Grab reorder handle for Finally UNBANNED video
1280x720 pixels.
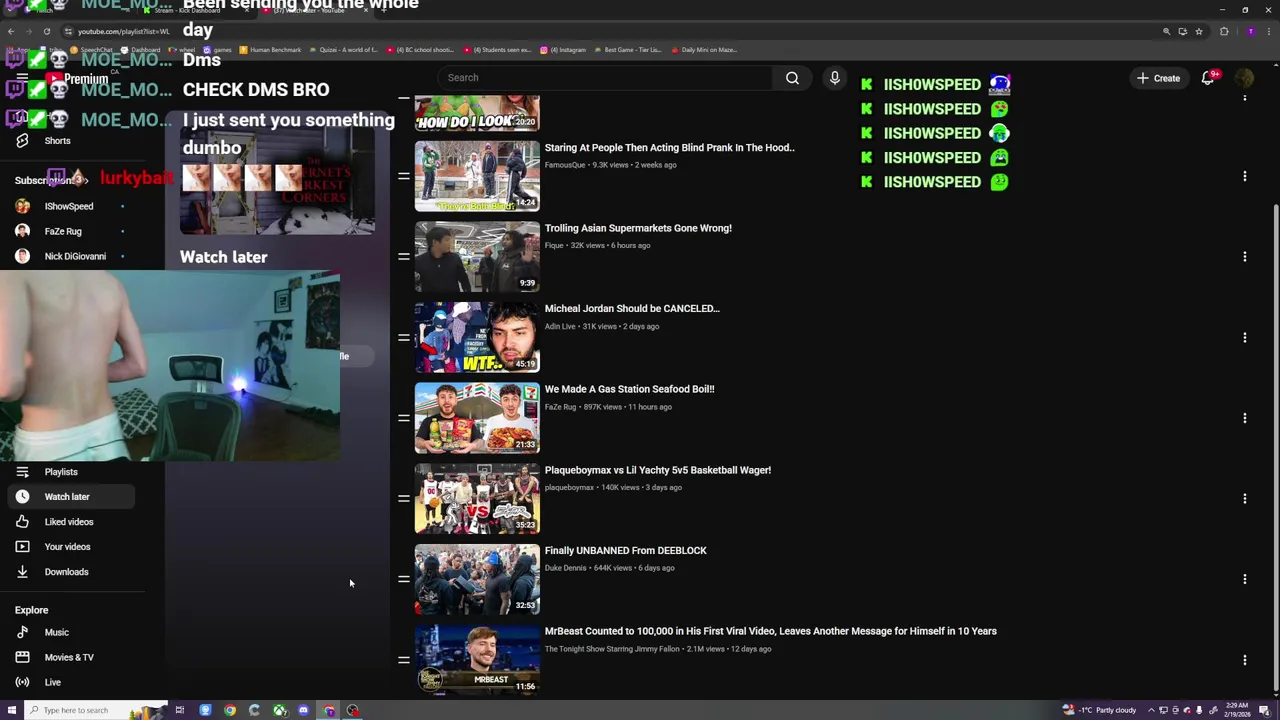pos(404,579)
